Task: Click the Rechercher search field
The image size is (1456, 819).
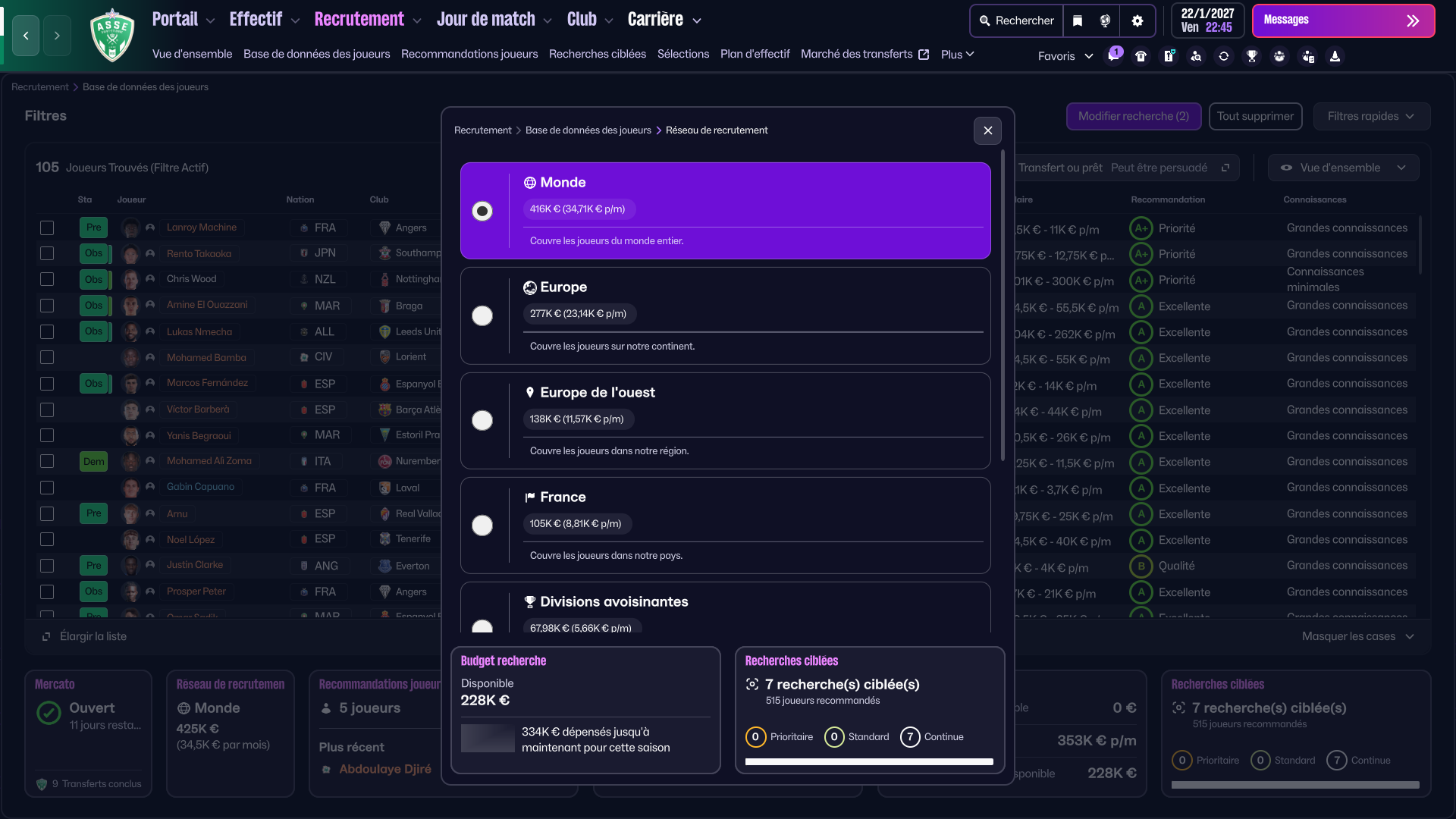Action: click(x=1017, y=20)
